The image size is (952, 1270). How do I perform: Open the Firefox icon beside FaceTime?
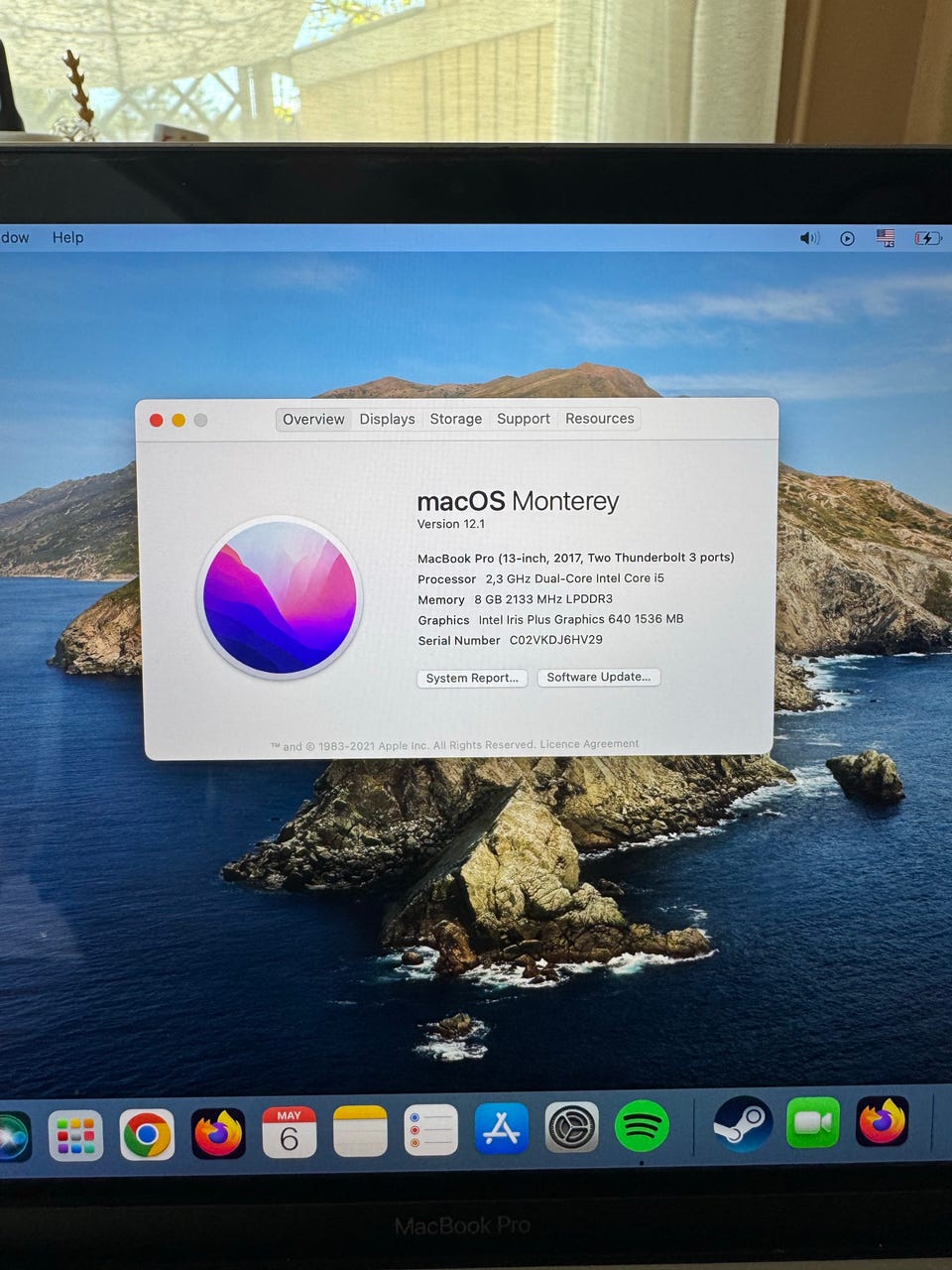tap(883, 1121)
